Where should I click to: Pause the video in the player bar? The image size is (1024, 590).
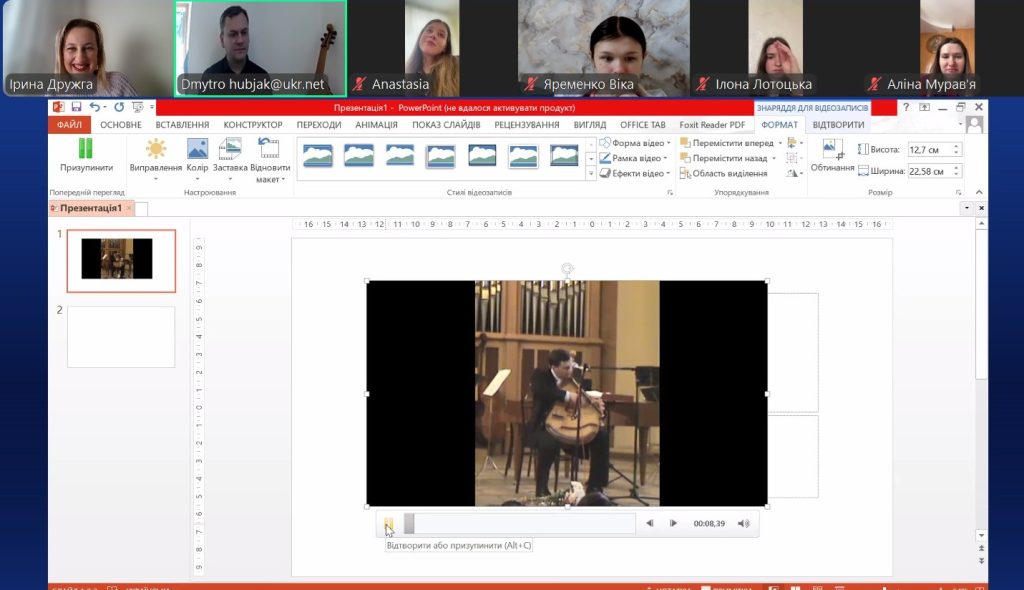point(389,523)
